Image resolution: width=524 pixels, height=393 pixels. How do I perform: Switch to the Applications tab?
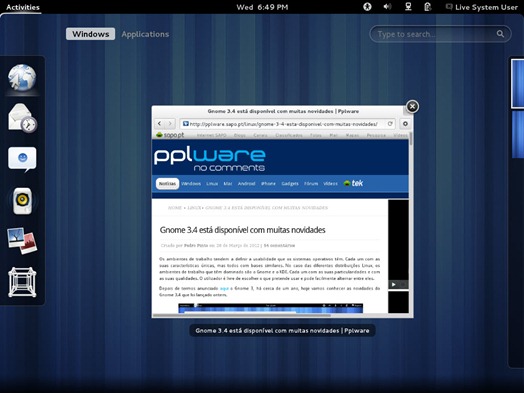point(145,34)
